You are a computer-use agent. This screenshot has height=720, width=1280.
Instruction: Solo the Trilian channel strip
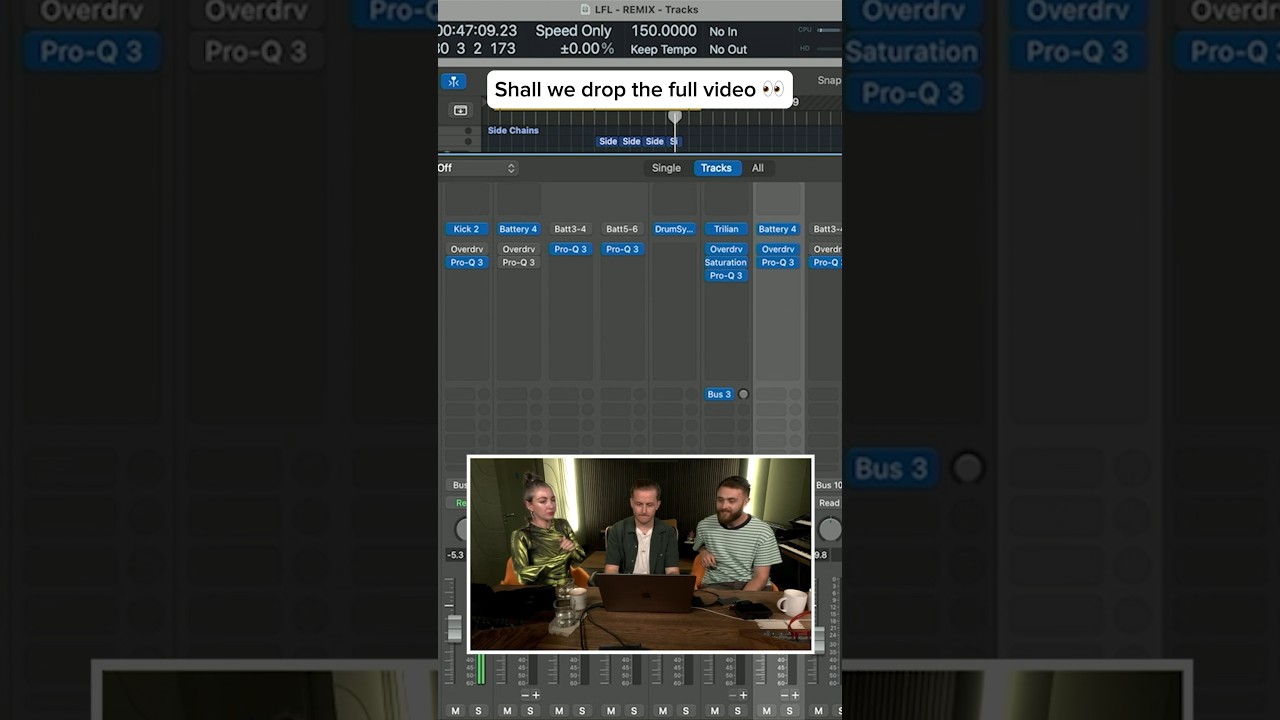pos(738,711)
